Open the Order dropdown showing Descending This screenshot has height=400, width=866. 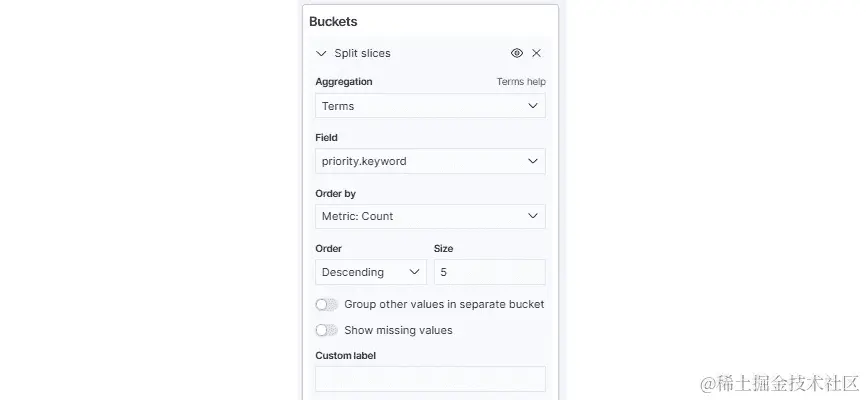tap(370, 272)
